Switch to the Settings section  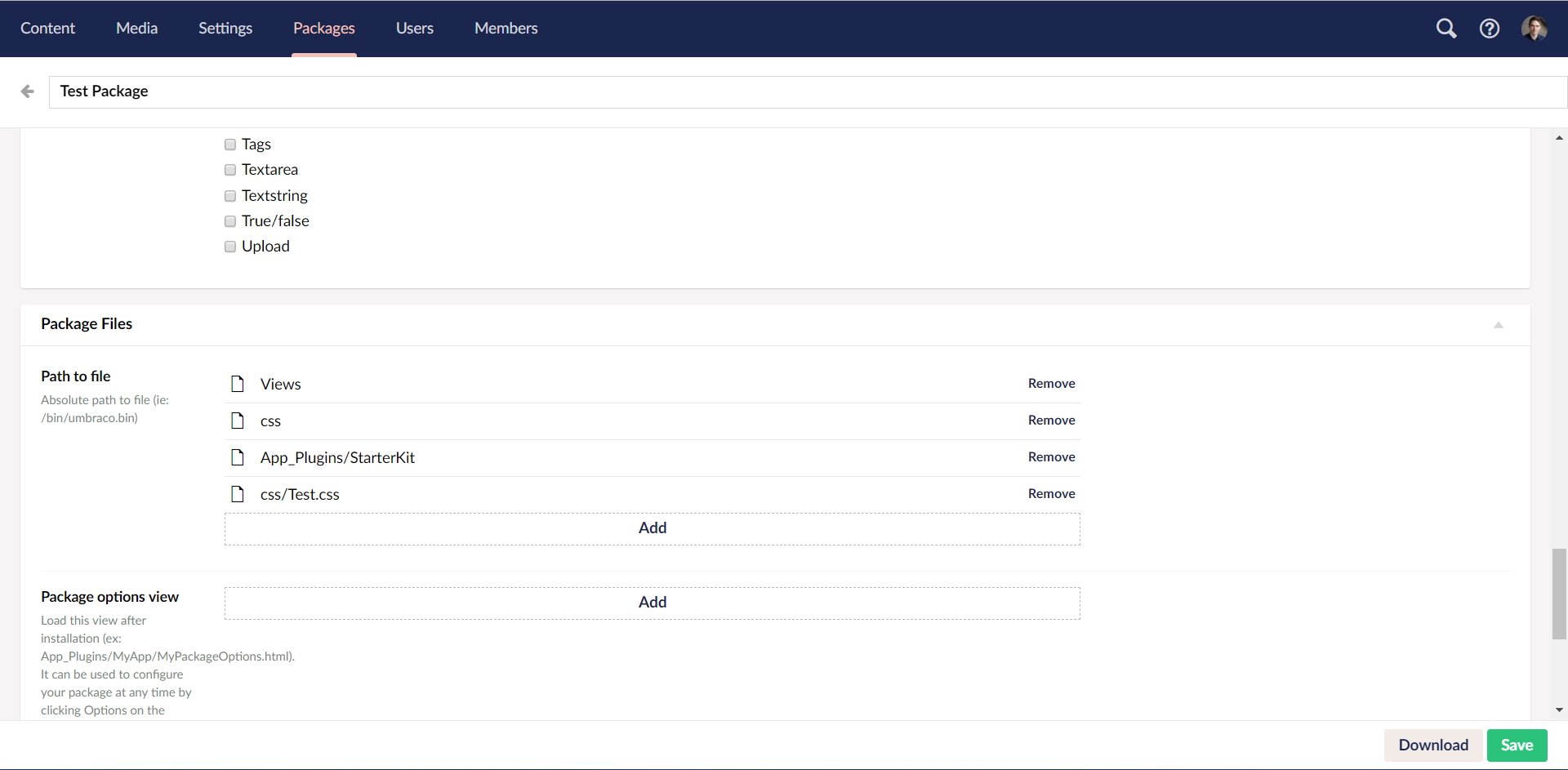pos(225,28)
